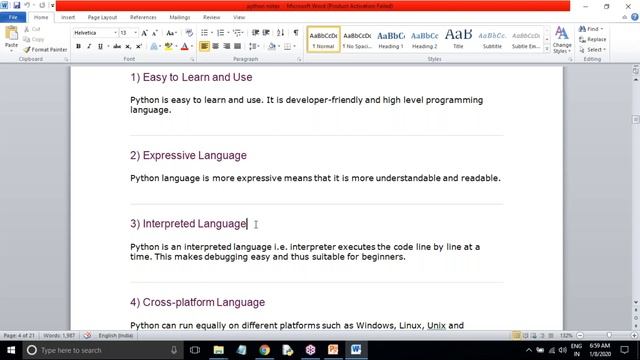
Task: Switch to the Mailings tab
Action: (x=180, y=17)
